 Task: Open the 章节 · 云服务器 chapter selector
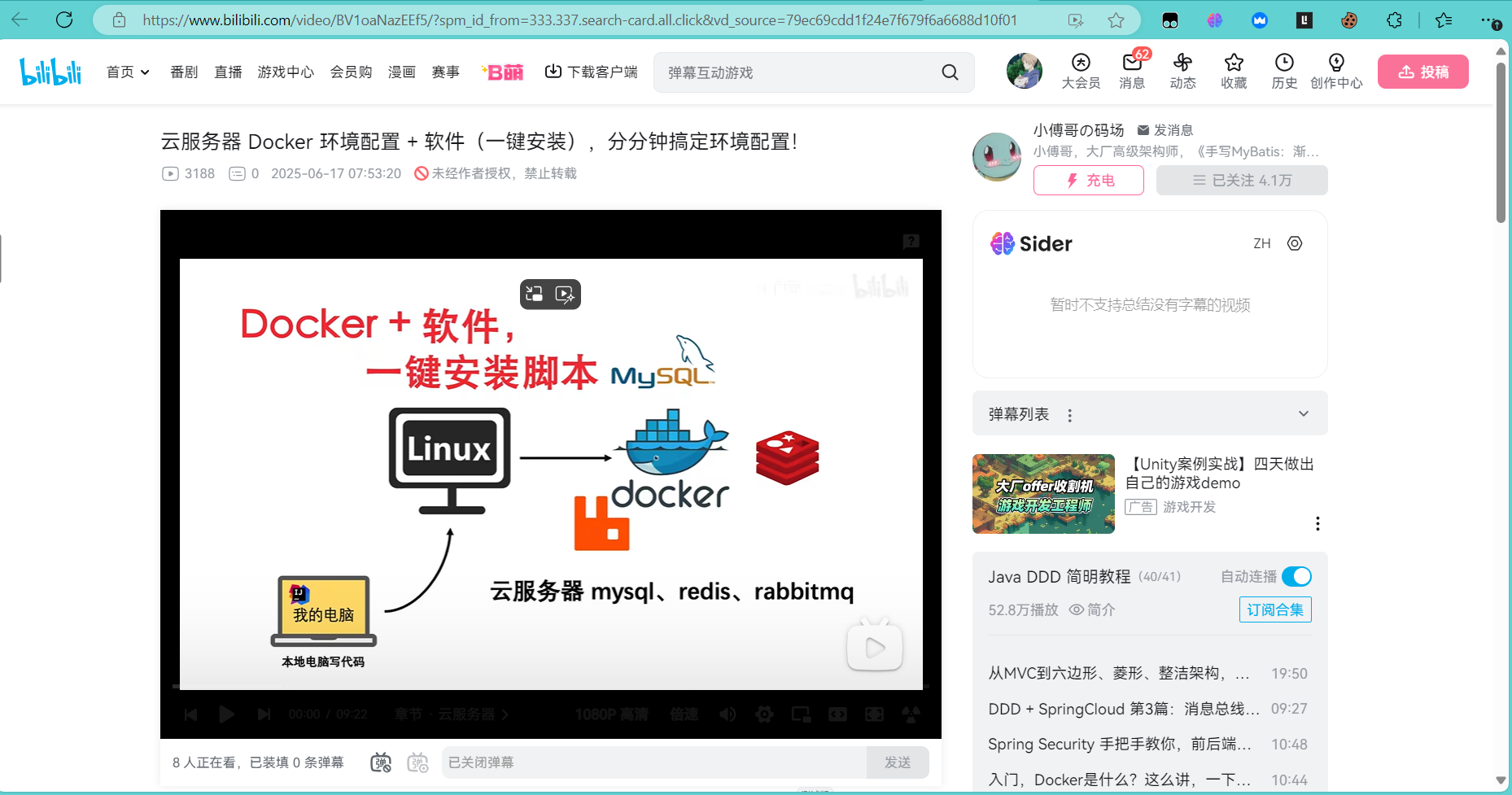coord(452,714)
